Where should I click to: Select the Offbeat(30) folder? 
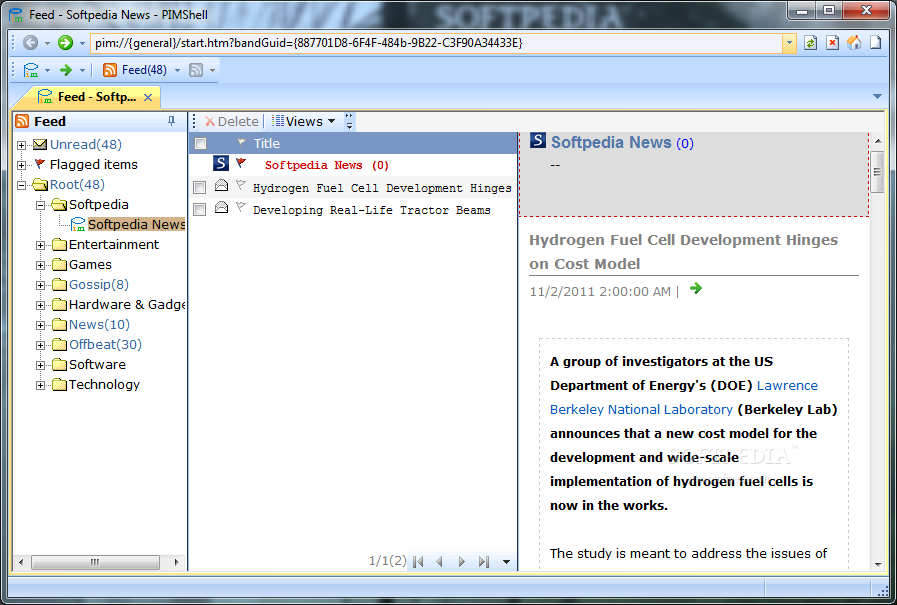(x=105, y=344)
